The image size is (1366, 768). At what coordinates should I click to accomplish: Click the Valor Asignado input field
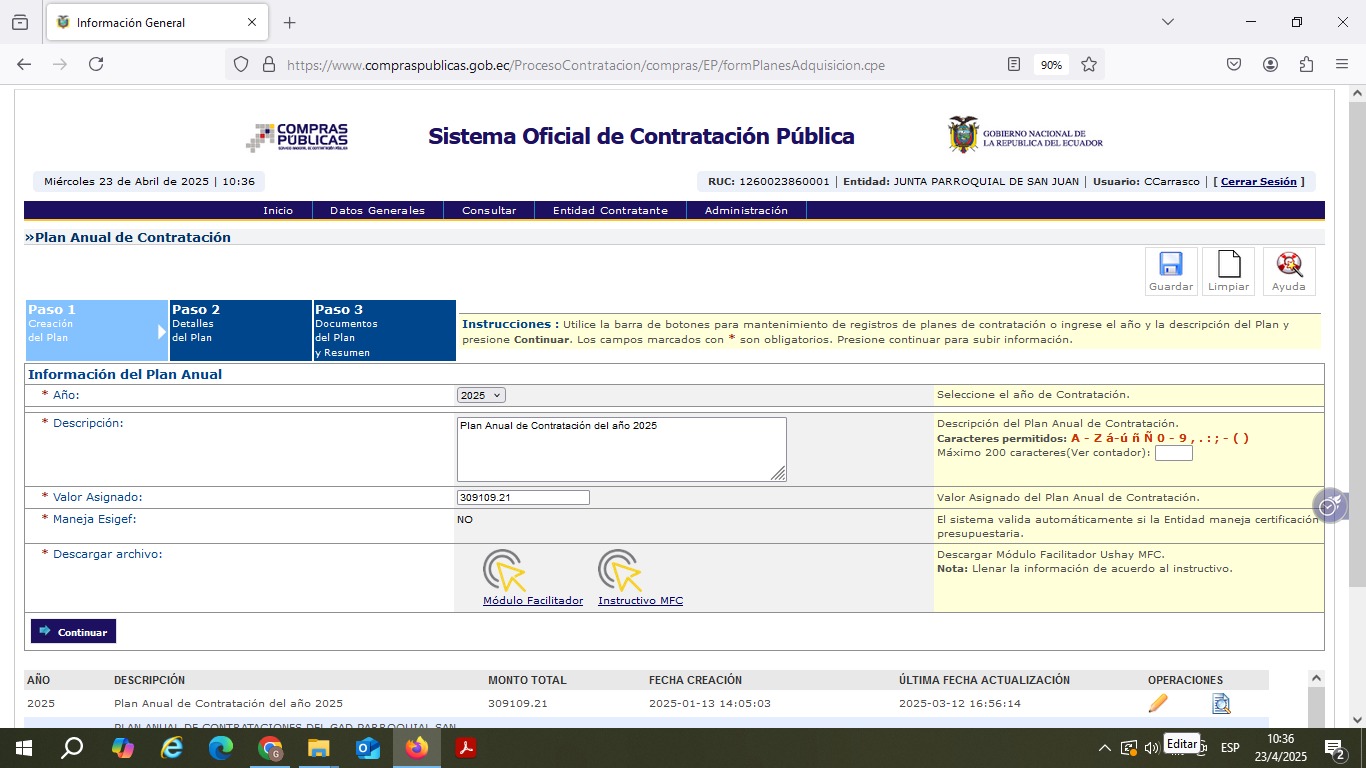pos(523,497)
